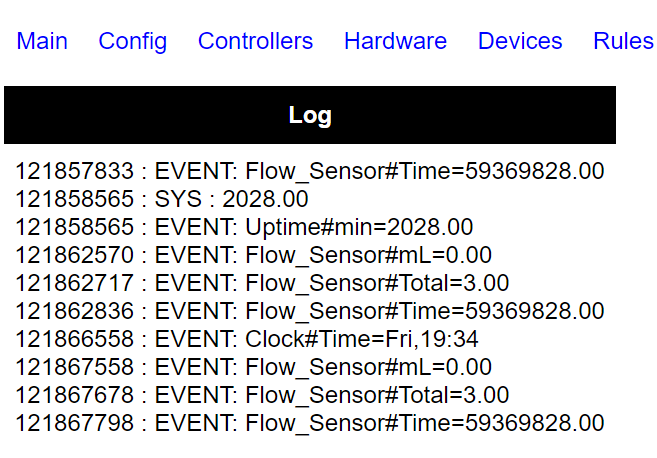Select the log line stamped 121857833
This screenshot has height=458, width=657.
[310, 171]
